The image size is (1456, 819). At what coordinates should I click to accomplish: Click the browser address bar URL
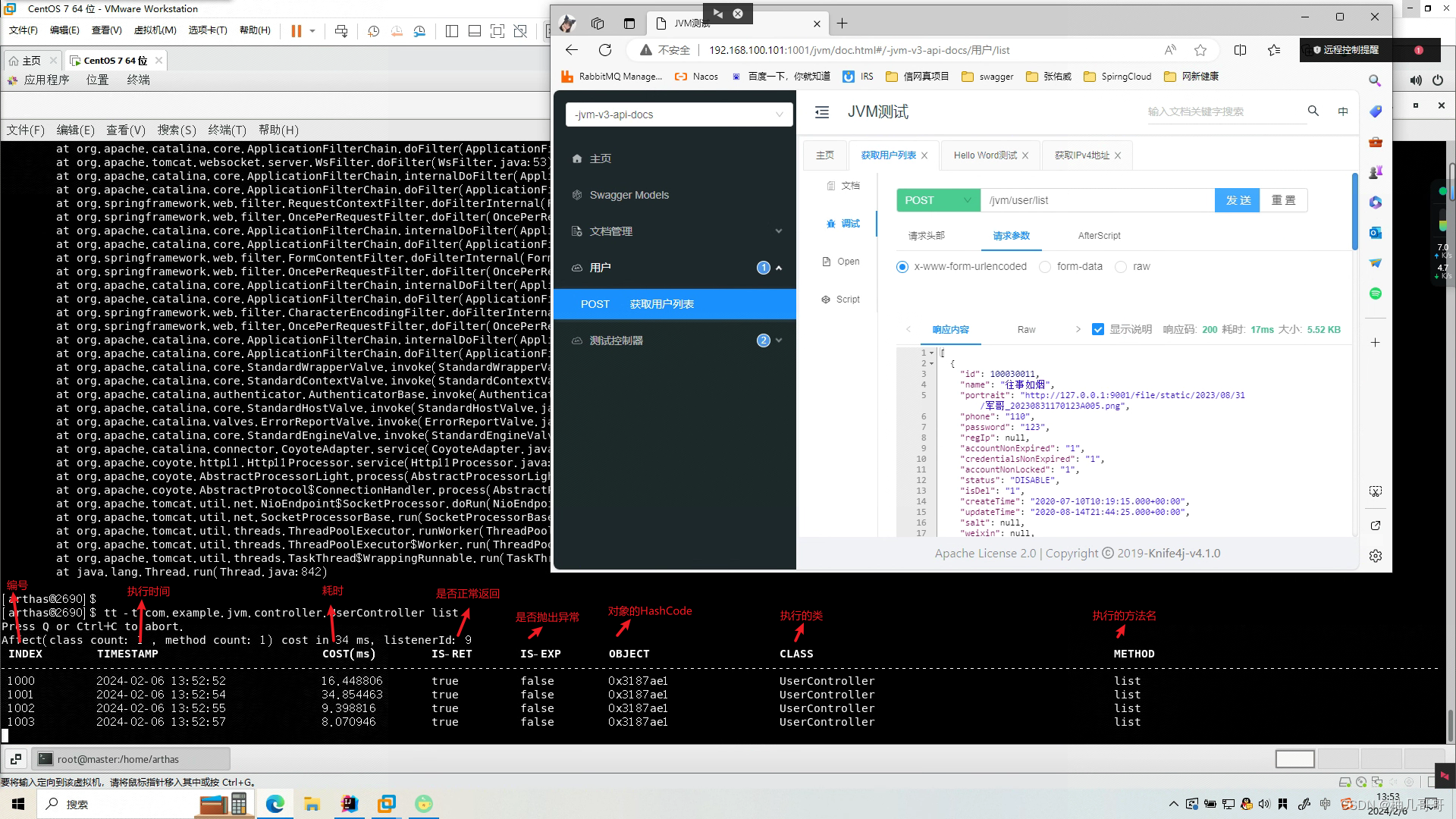859,50
